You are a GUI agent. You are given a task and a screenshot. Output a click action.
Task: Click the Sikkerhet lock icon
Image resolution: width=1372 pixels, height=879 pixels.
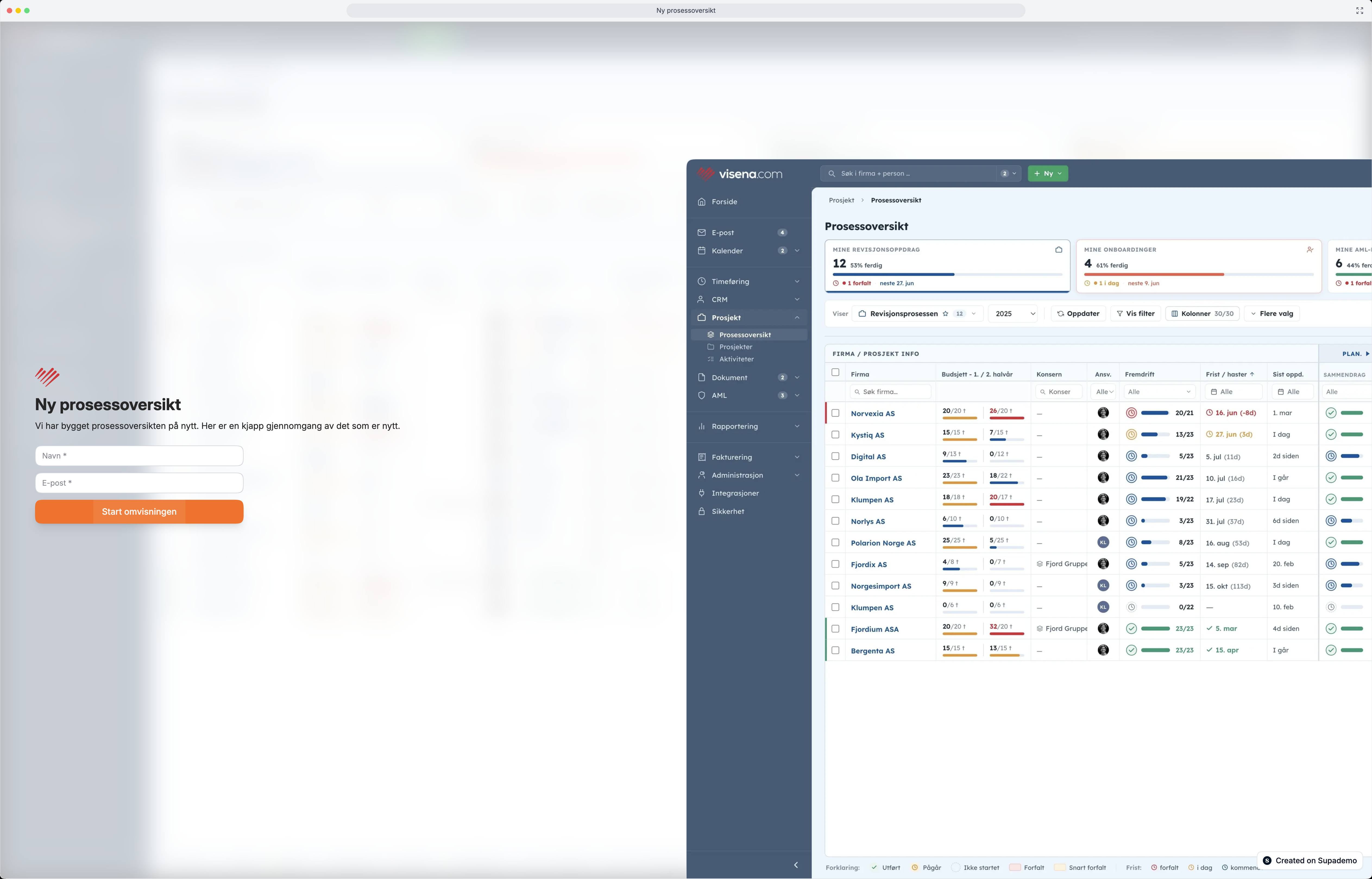click(x=701, y=511)
